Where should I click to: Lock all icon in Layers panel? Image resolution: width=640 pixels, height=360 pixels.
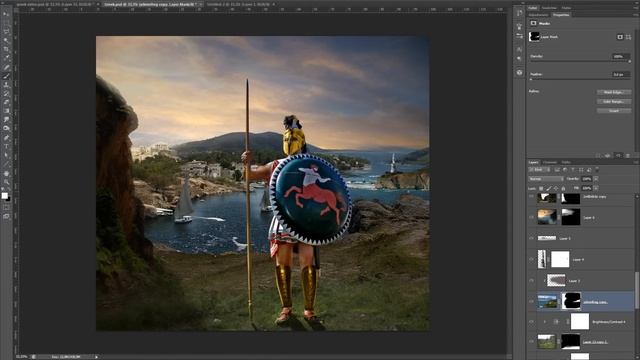563,188
